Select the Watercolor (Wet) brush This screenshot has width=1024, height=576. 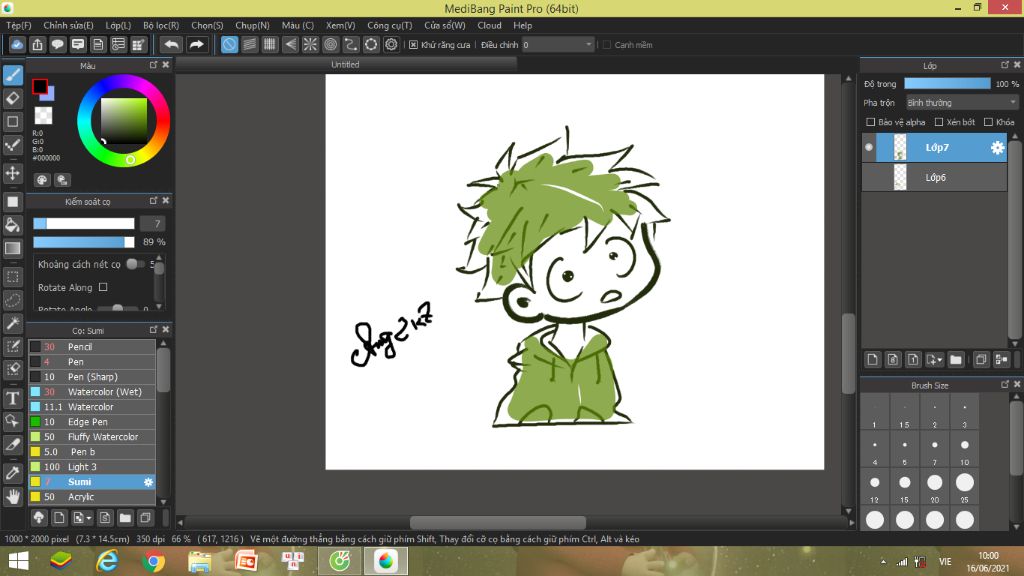[92, 392]
